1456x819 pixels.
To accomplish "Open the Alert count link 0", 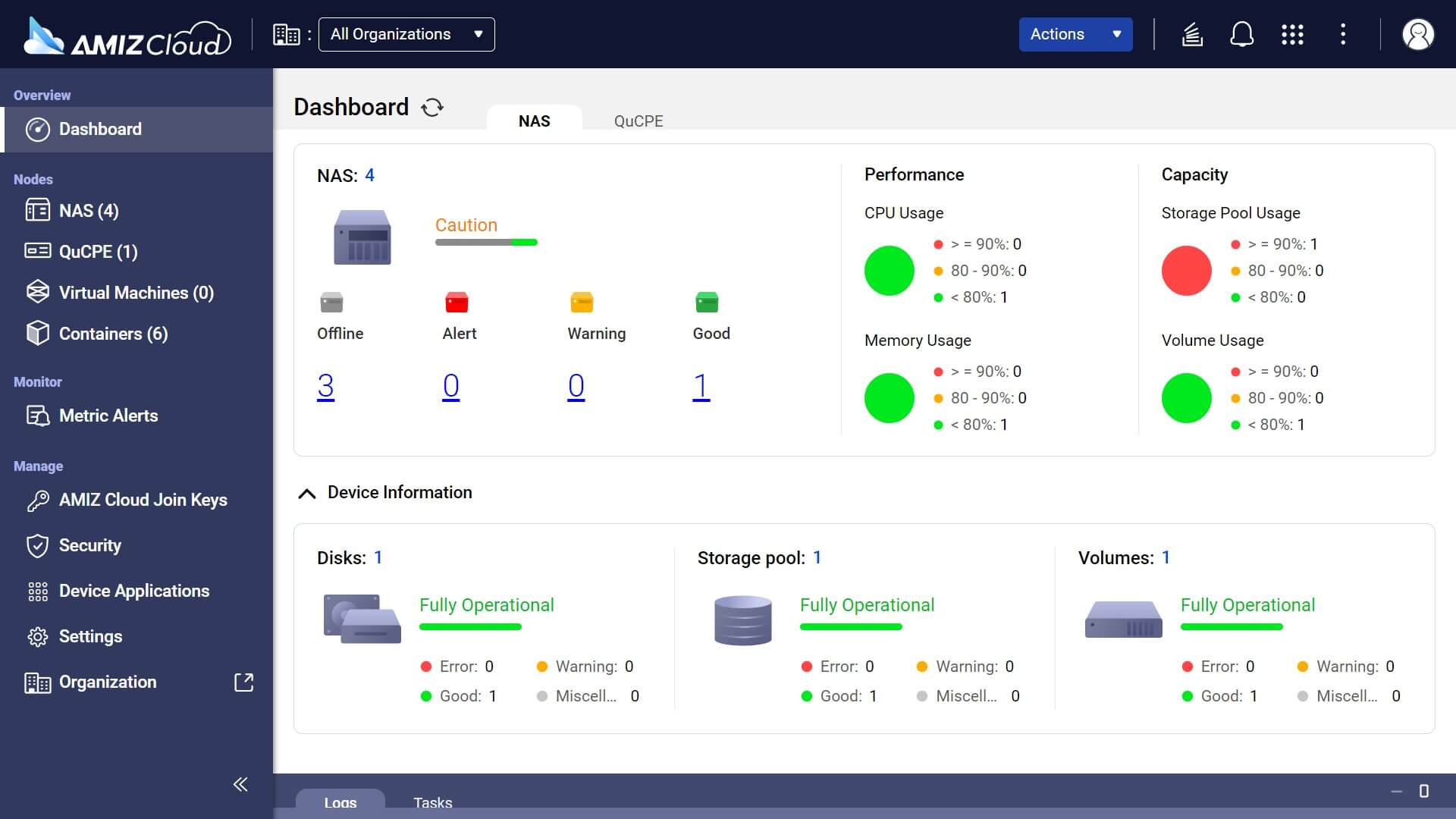I will click(x=450, y=386).
